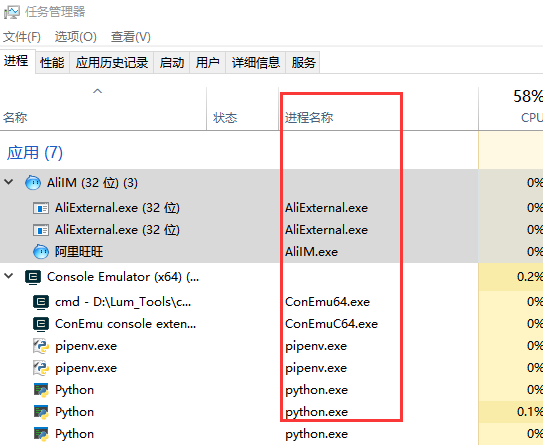543x445 pixels.
Task: Select the second AliExternal.exe (32 位) row
Action: pyautogui.click(x=272, y=230)
